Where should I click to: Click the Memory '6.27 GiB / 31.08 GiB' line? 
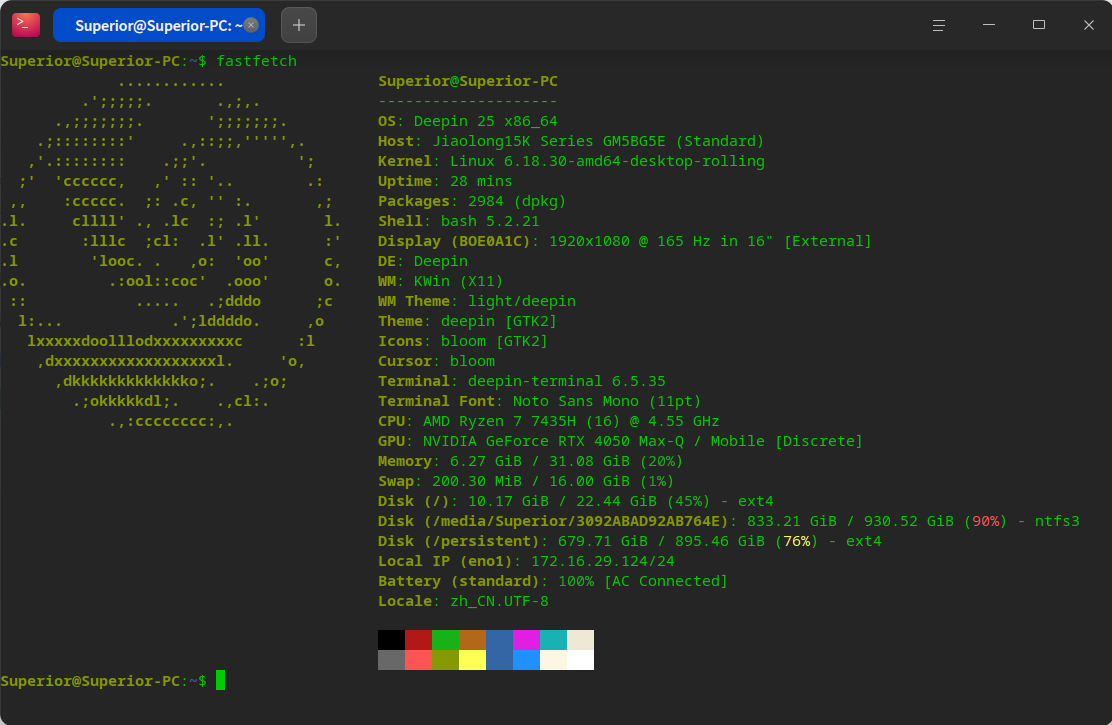tap(530, 461)
